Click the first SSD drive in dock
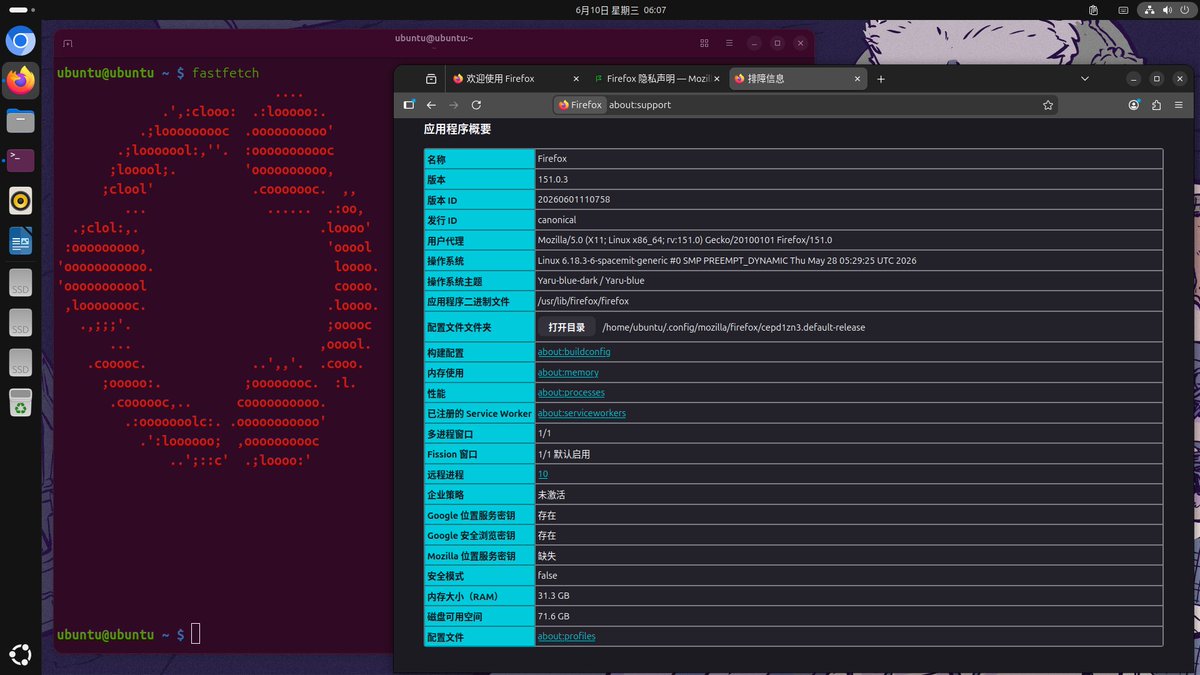This screenshot has height=675, width=1200. [21, 283]
